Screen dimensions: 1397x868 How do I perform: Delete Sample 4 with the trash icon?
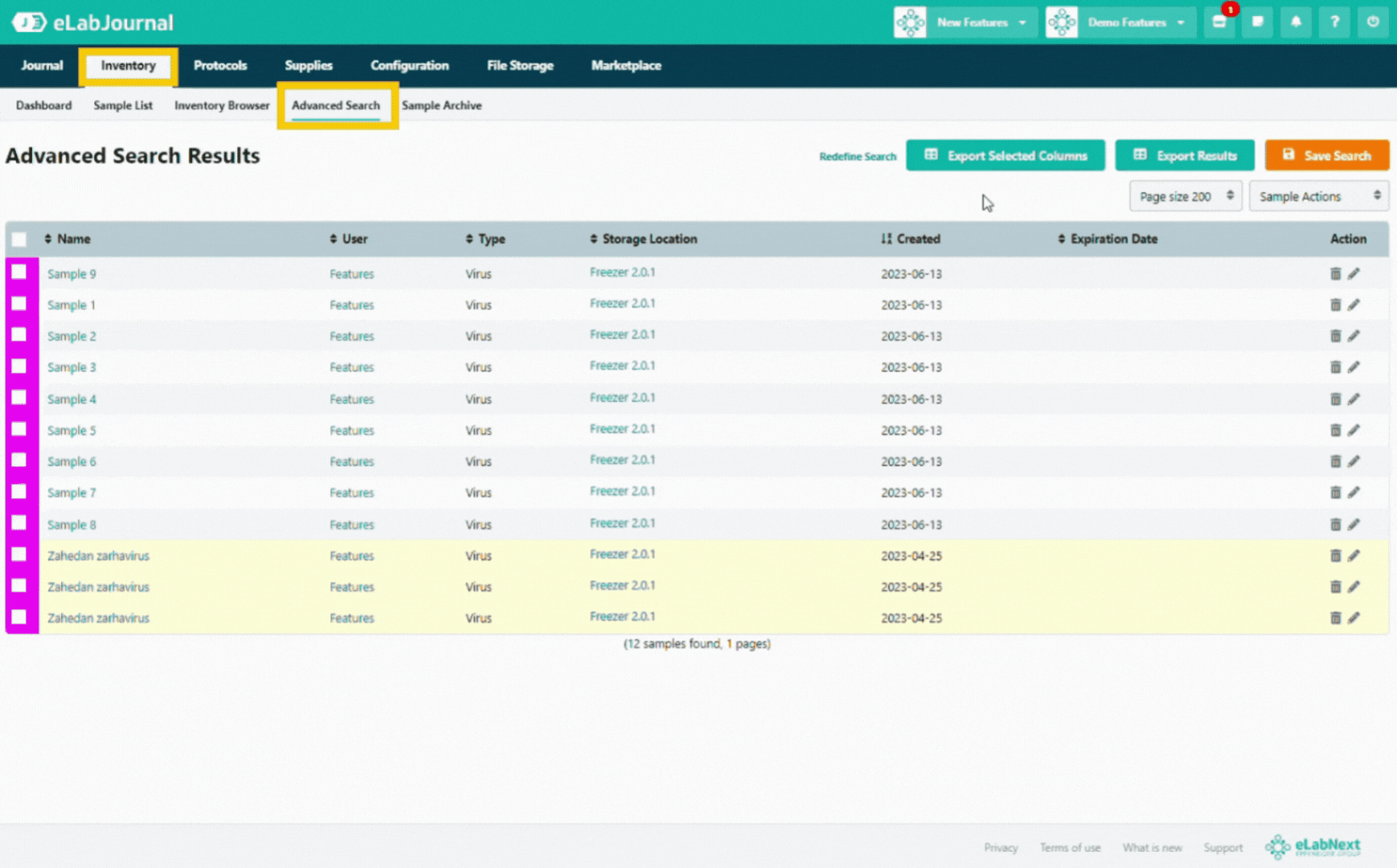click(1335, 399)
